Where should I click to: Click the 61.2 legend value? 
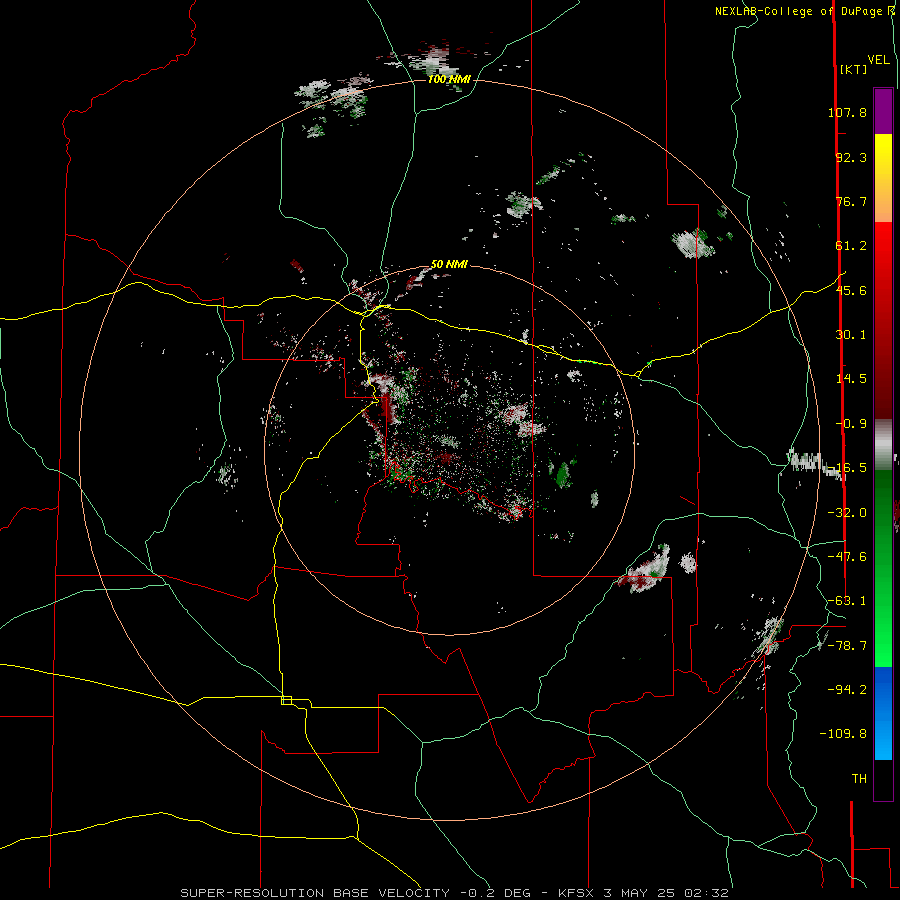[x=851, y=246]
